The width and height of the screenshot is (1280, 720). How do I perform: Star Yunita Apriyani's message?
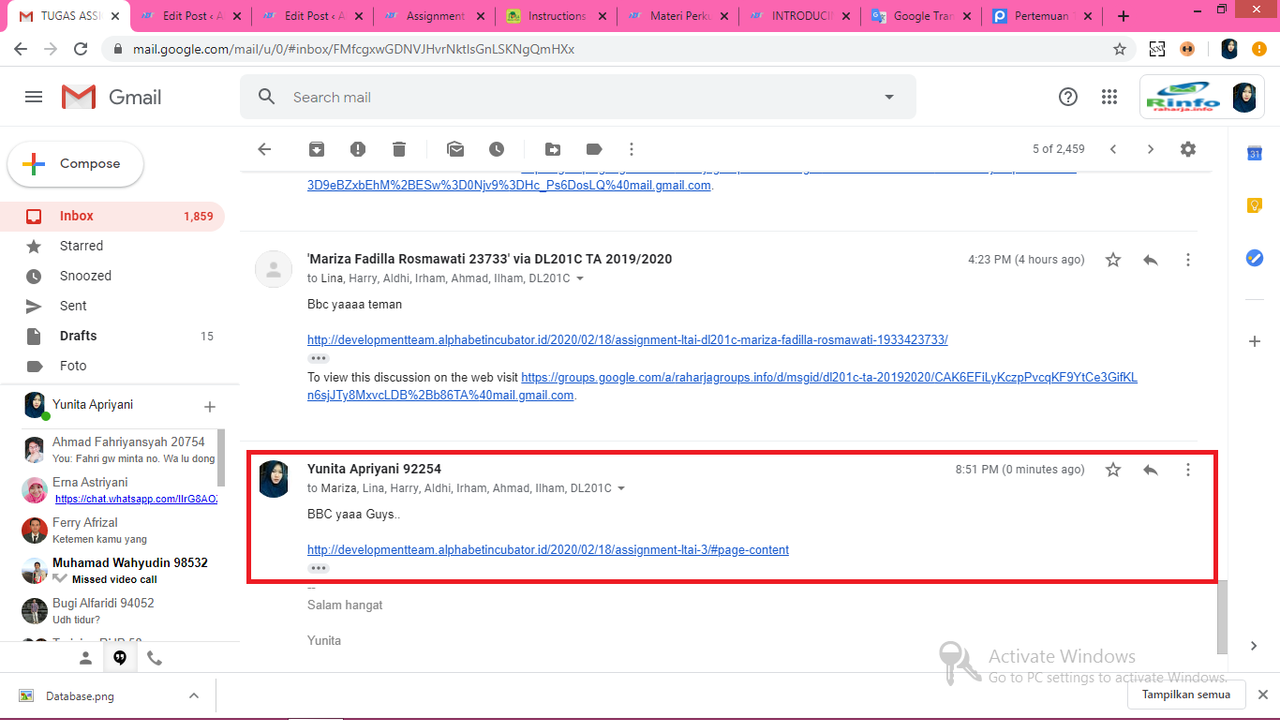click(x=1113, y=470)
